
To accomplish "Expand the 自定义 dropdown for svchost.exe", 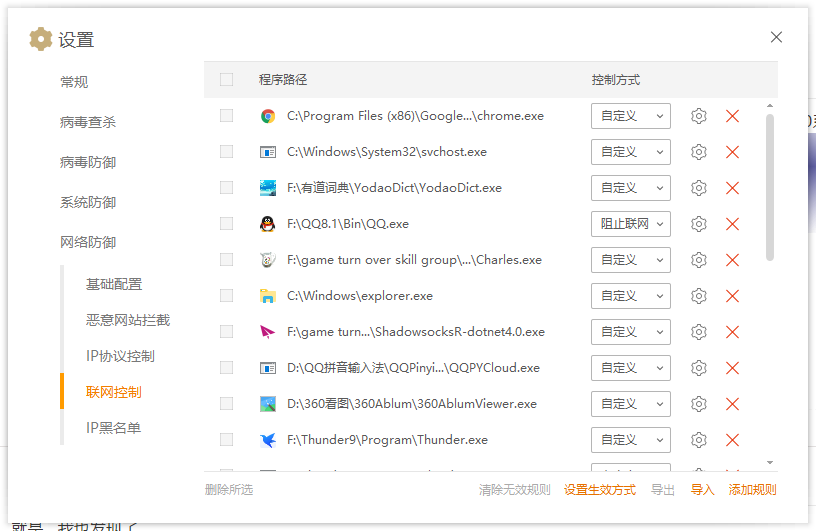I will tap(630, 152).
